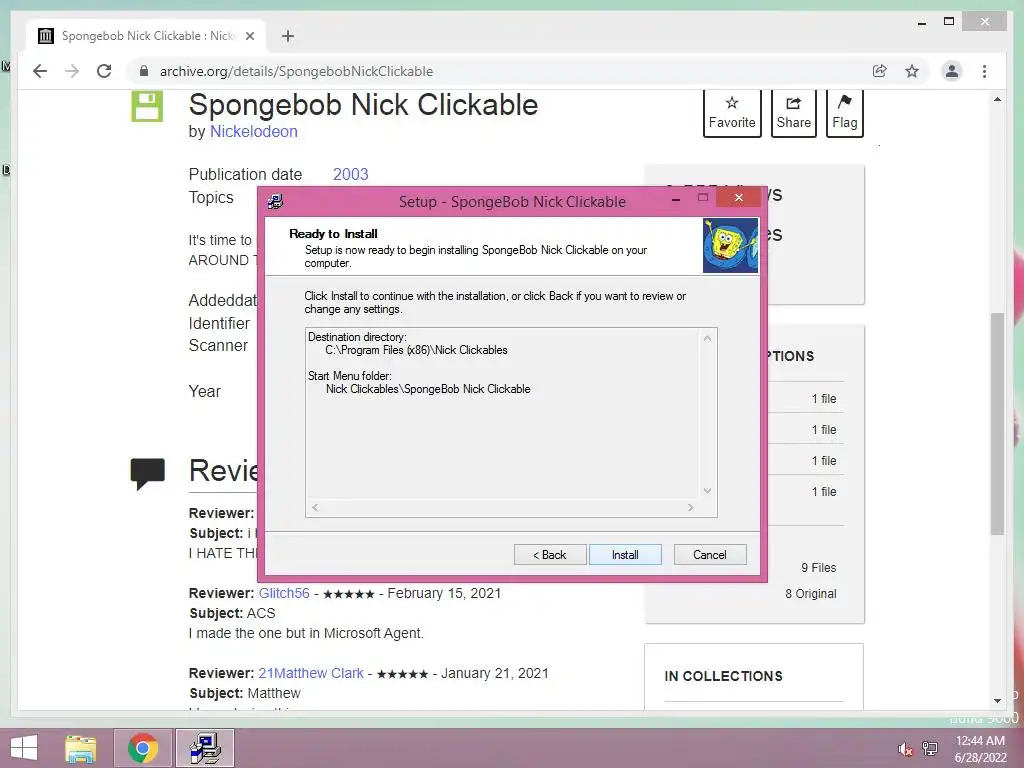Click the page title Spongebob Nick Clickable
Image resolution: width=1024 pixels, height=768 pixels.
(363, 104)
